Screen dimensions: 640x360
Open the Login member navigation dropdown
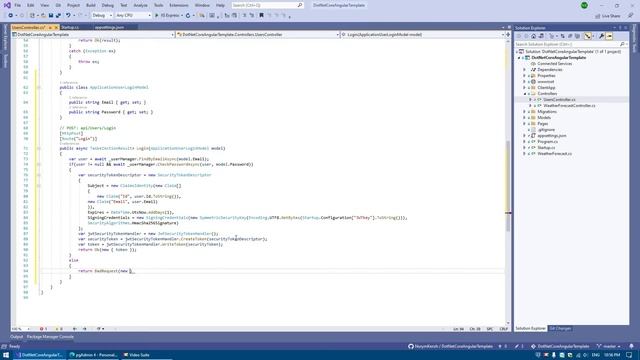tap(422, 35)
